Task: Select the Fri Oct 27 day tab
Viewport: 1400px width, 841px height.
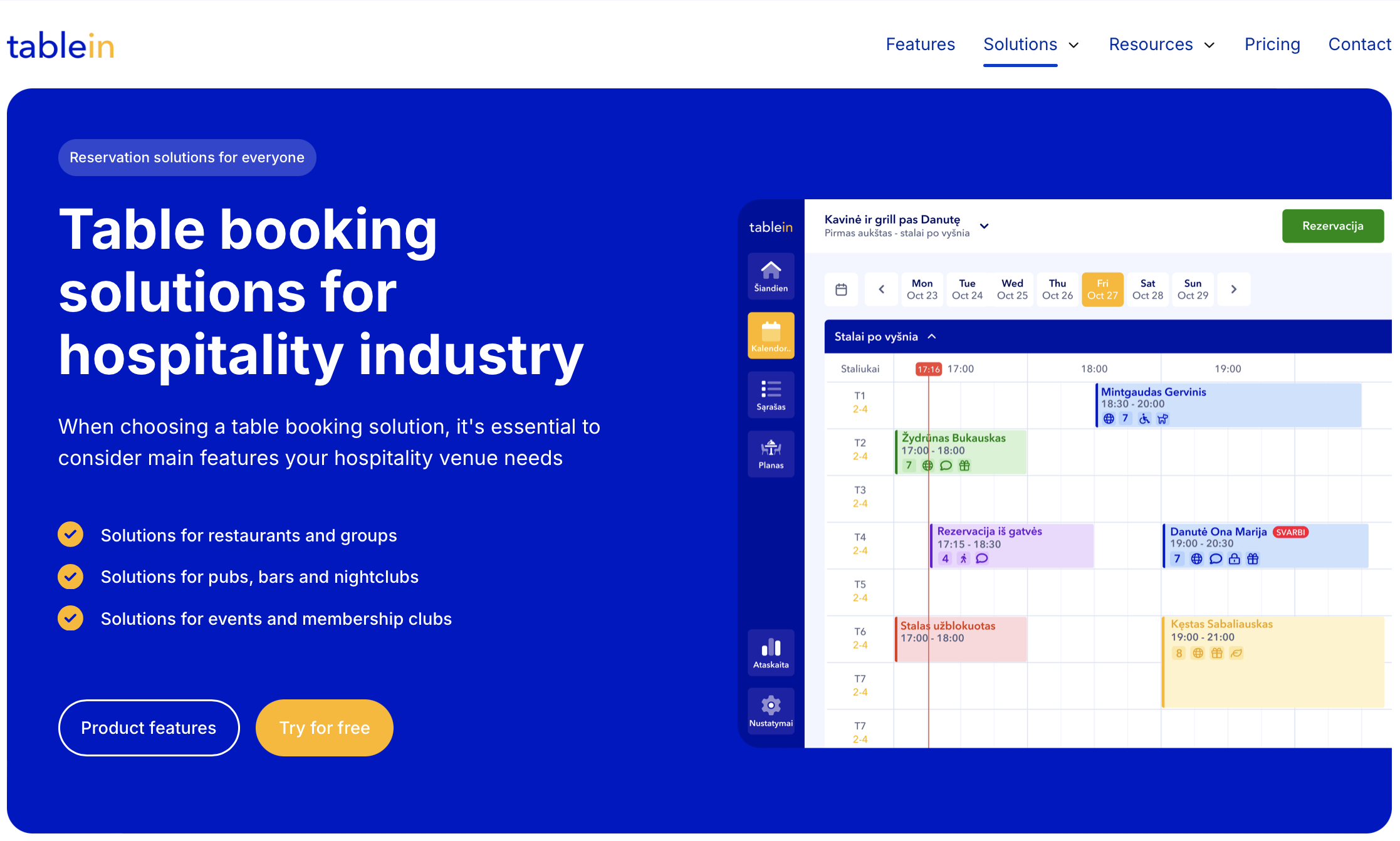Action: pyautogui.click(x=1102, y=290)
